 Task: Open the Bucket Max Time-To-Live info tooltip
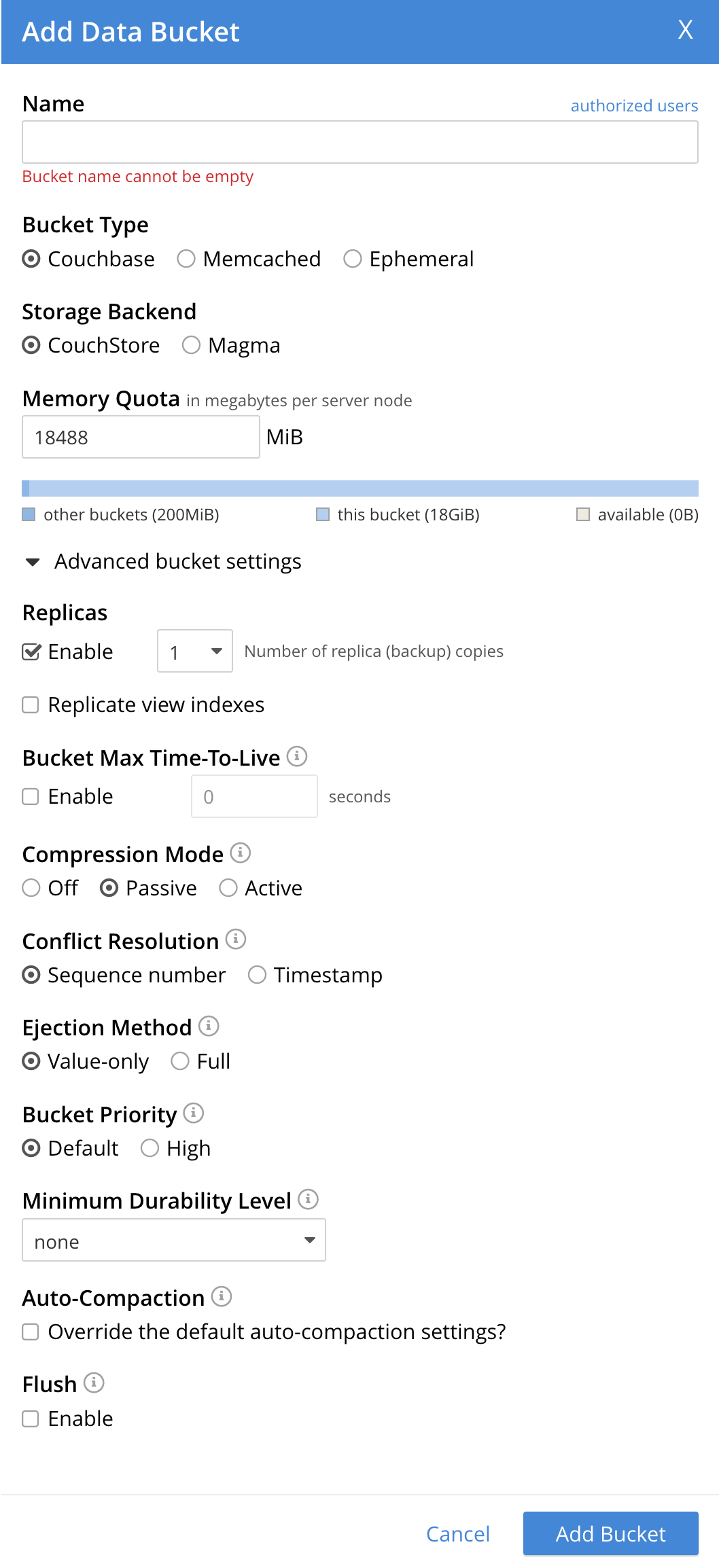(297, 757)
